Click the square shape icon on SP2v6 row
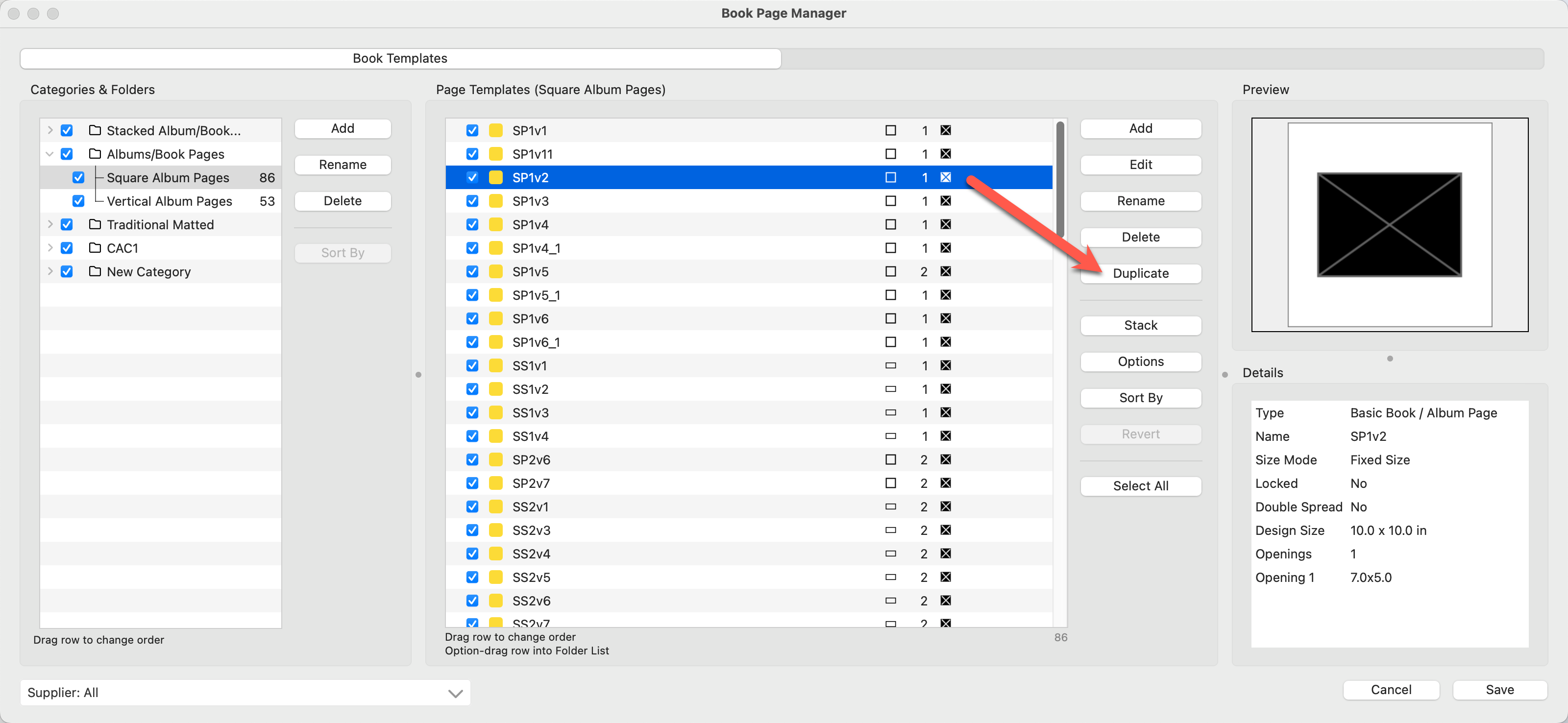1568x723 pixels. (x=890, y=459)
